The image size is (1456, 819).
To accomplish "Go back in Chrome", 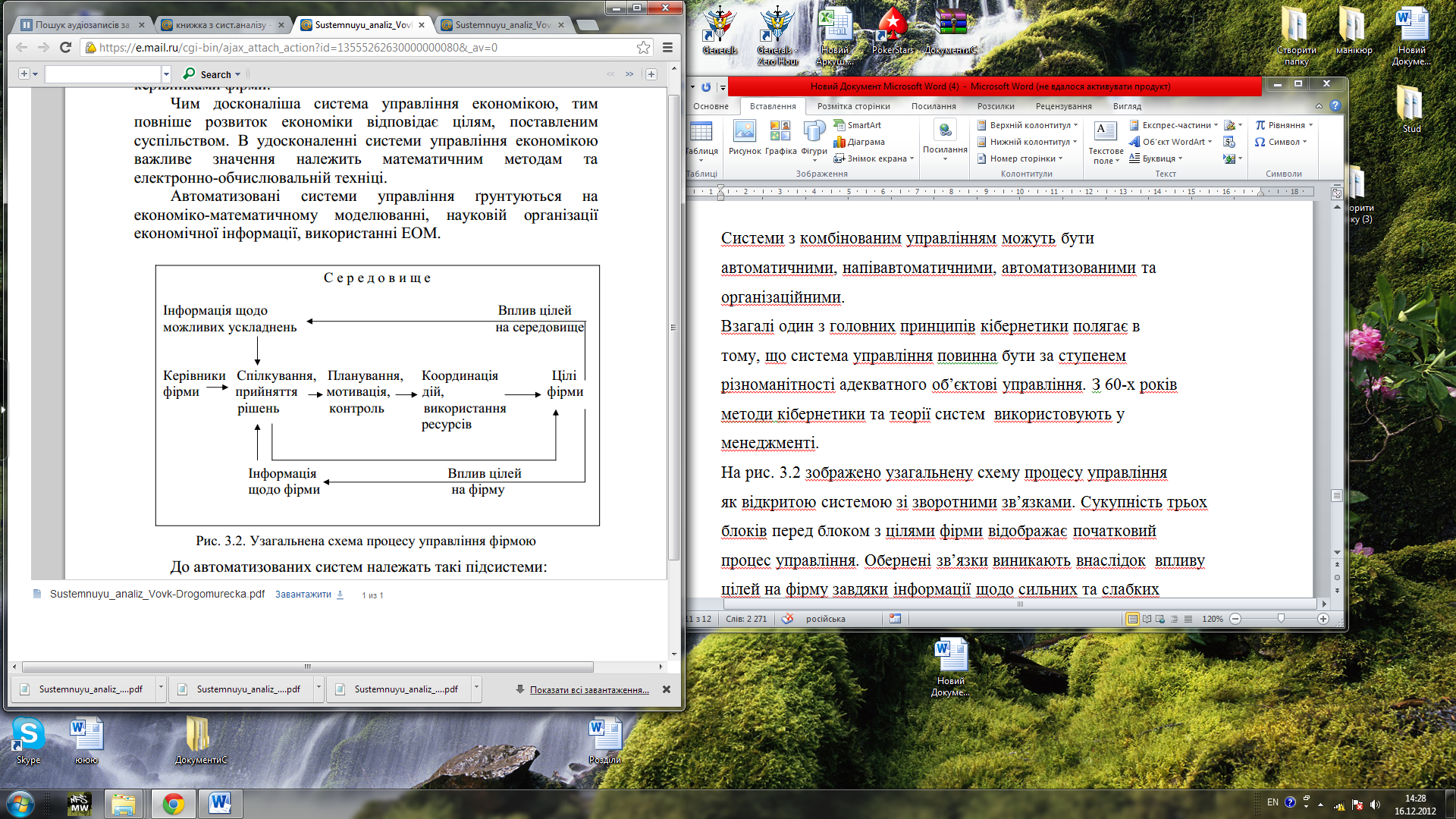I will click(21, 47).
